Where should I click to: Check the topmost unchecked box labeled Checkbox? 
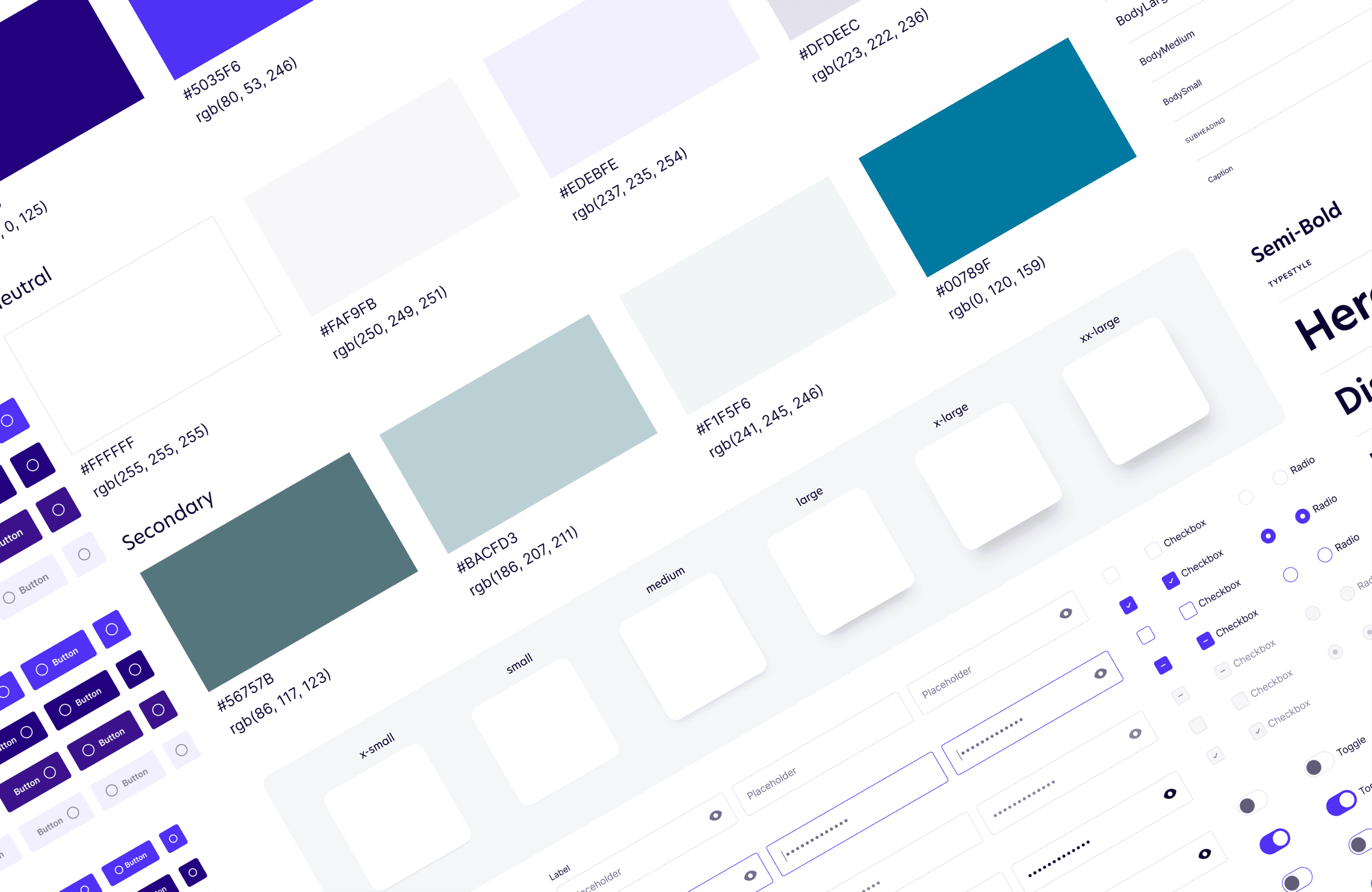pyautogui.click(x=1153, y=550)
